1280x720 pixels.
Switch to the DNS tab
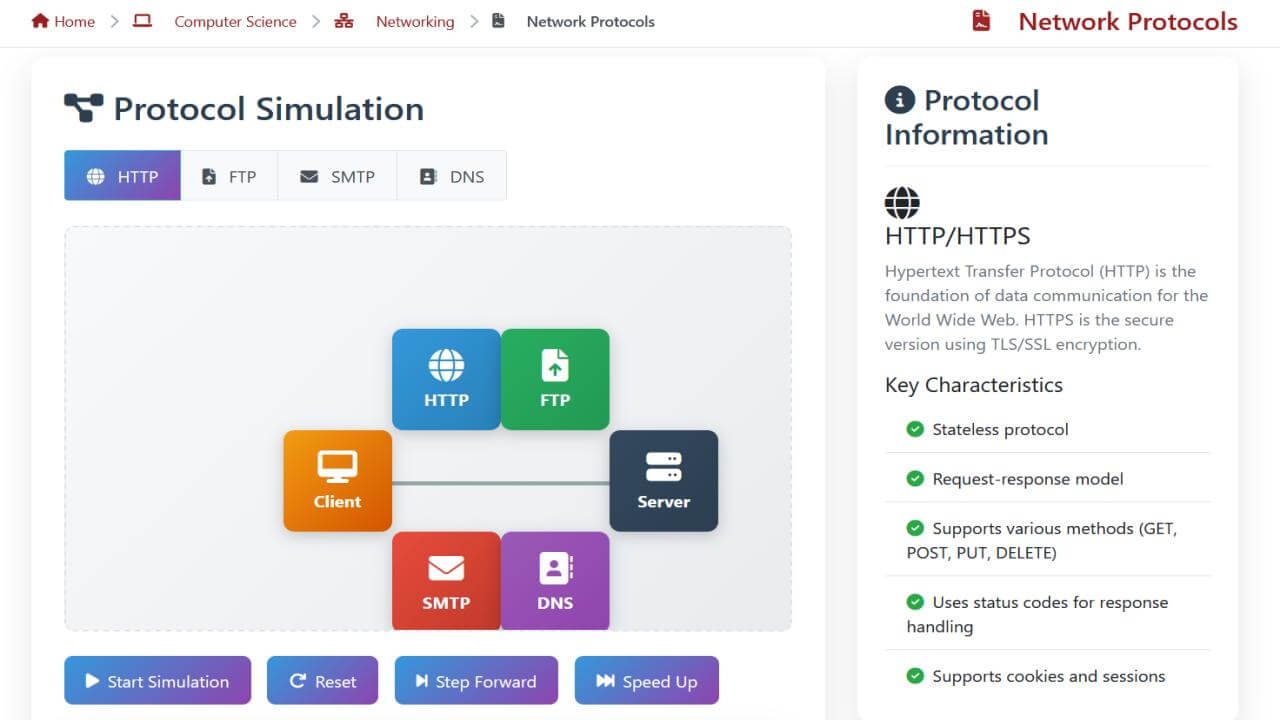452,176
